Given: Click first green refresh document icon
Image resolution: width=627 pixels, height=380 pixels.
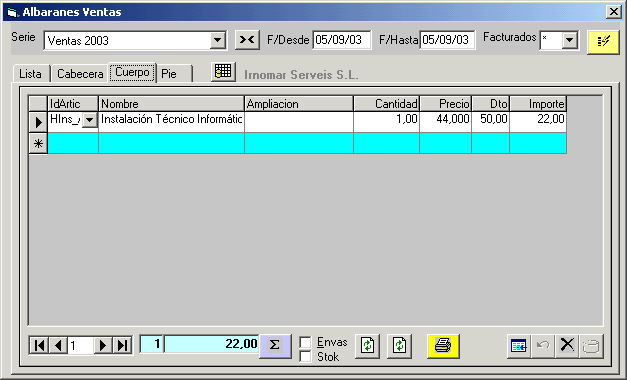Looking at the screenshot, I should 367,346.
